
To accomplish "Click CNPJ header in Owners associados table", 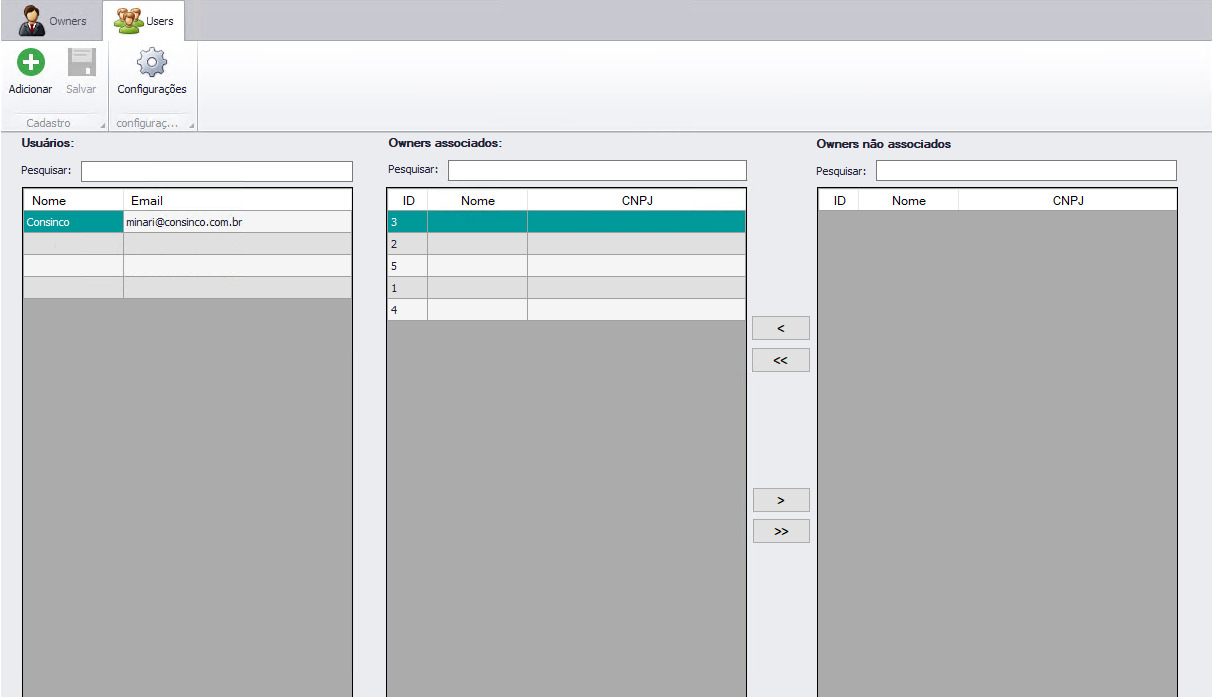I will coord(637,200).
